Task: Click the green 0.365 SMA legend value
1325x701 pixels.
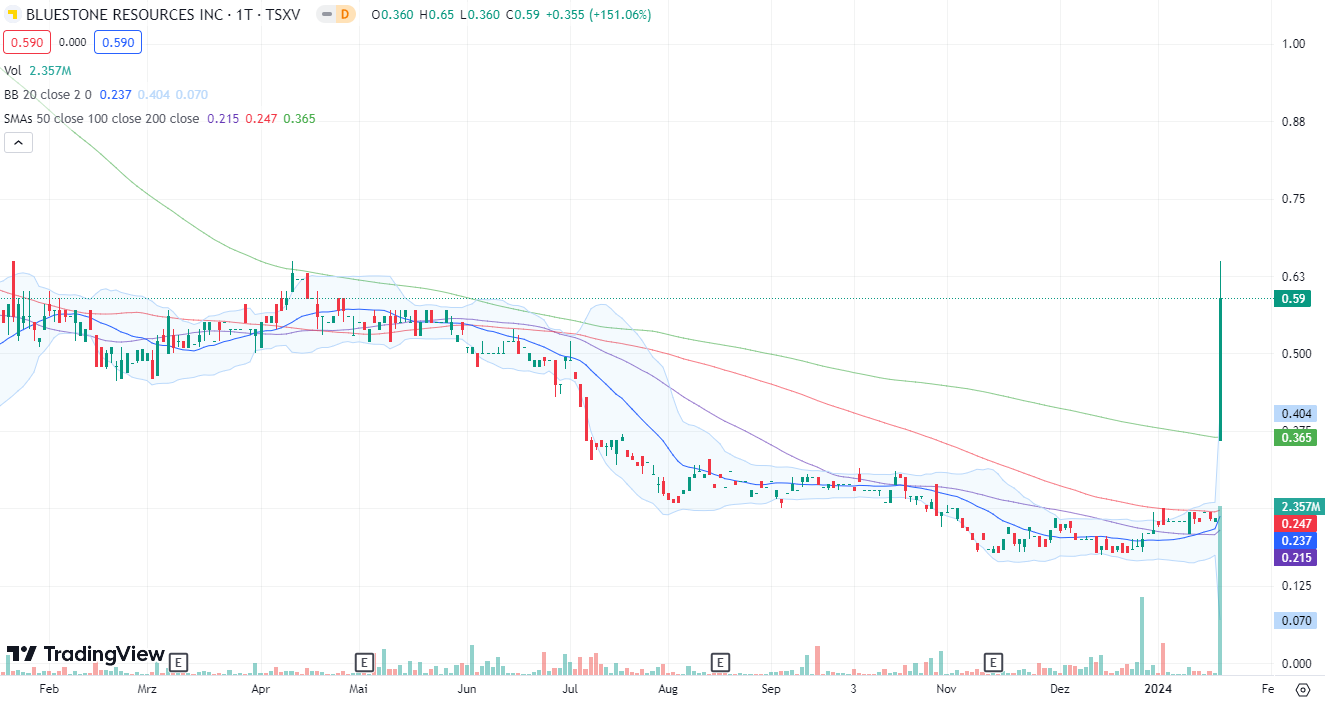Action: click(x=300, y=119)
